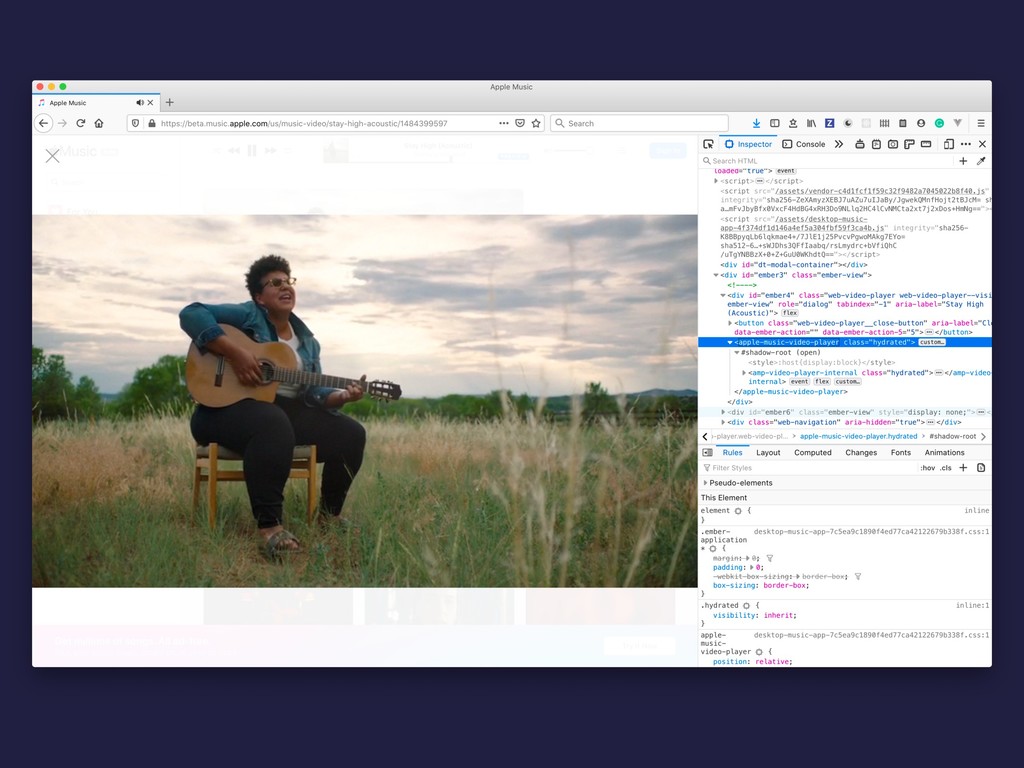The width and height of the screenshot is (1024, 768).
Task: Bookmark this page with the star icon
Action: point(536,123)
